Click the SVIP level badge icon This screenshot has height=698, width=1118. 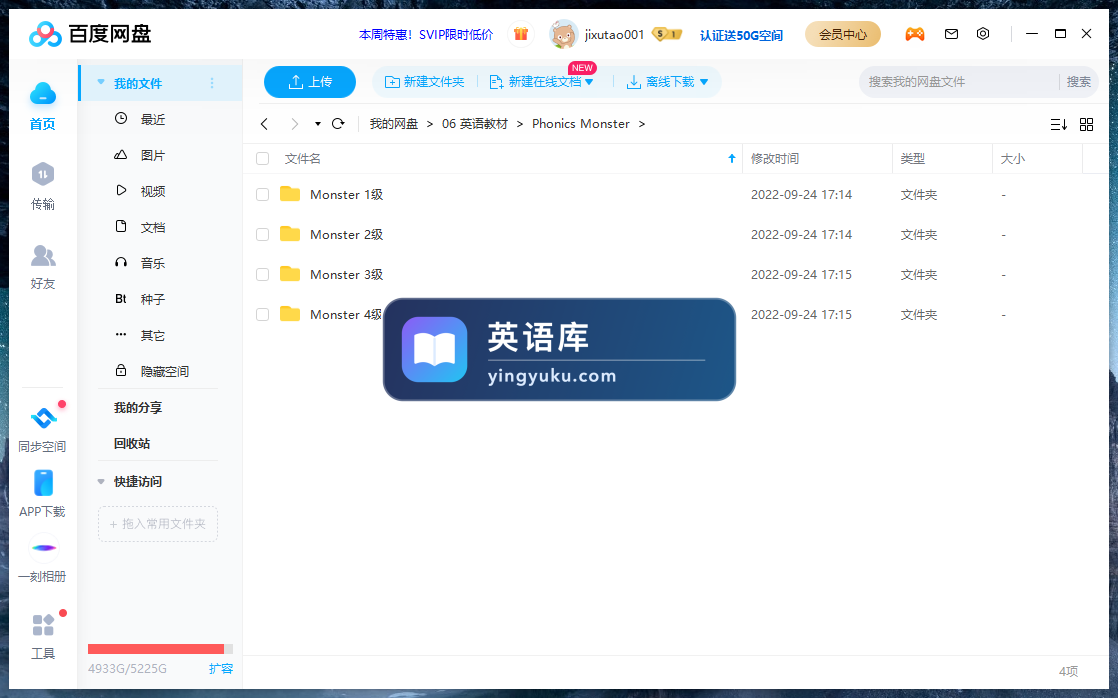(x=667, y=34)
